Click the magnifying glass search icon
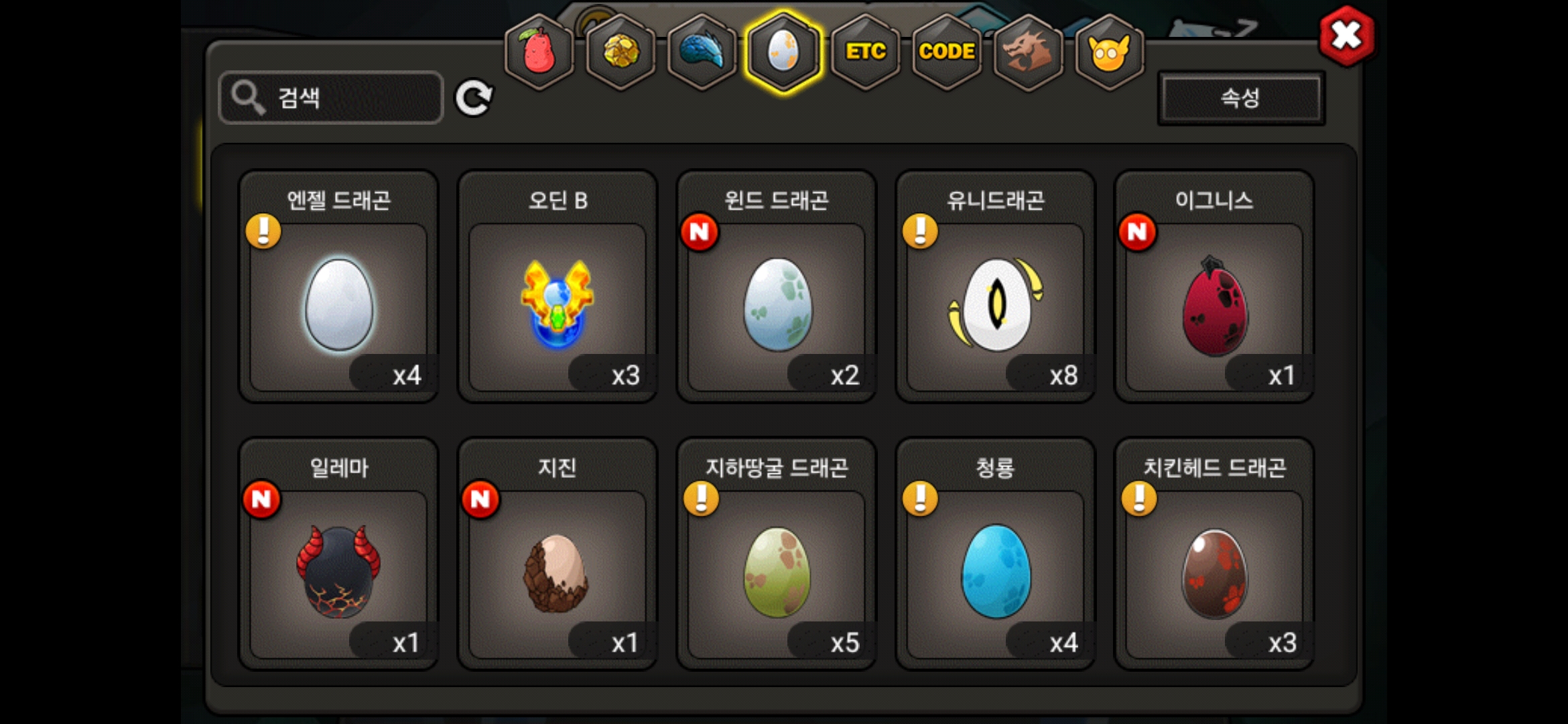 coord(249,99)
